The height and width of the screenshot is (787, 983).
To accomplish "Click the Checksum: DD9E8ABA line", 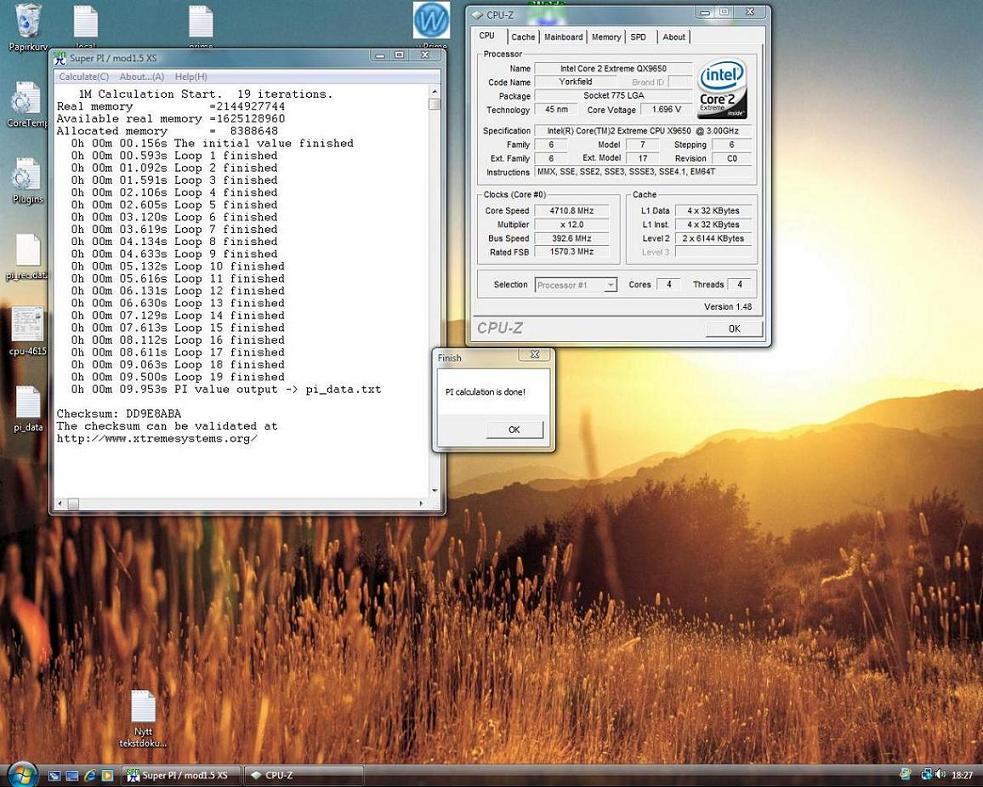I will point(119,414).
